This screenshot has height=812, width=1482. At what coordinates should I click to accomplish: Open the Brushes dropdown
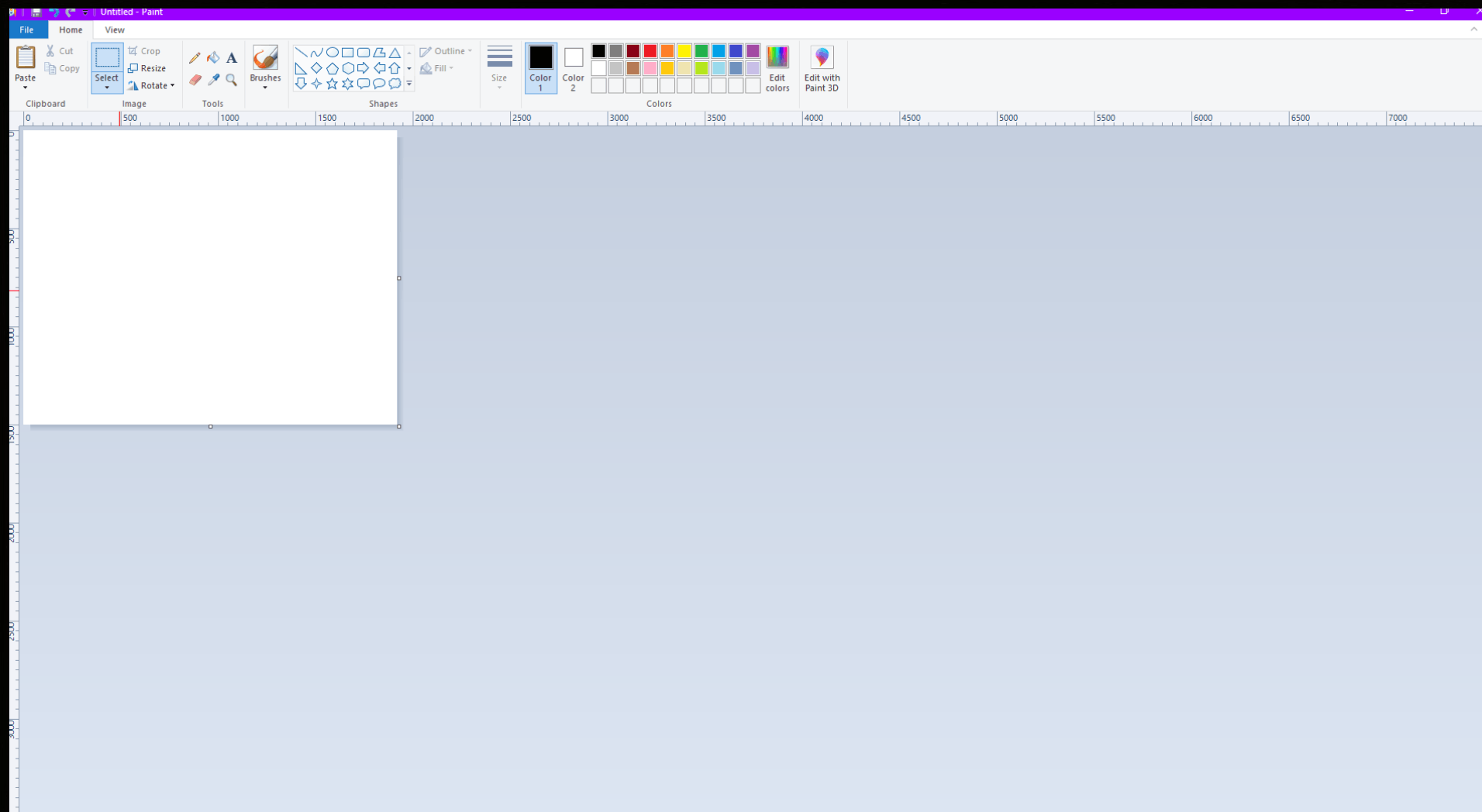coord(265,67)
